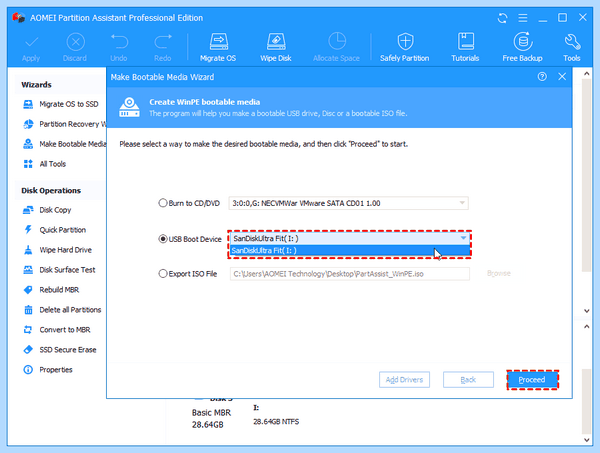600x453 pixels.
Task: Expand the CD/DVD drive dropdown
Action: 462,203
